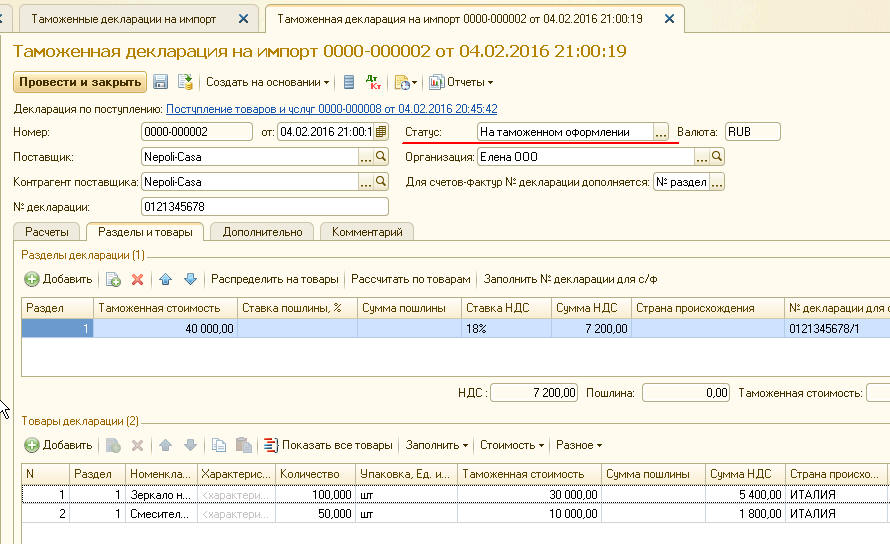The height and width of the screenshot is (544, 890).
Task: Click delete icon in Товары декларации toolbar
Action: pos(137,445)
